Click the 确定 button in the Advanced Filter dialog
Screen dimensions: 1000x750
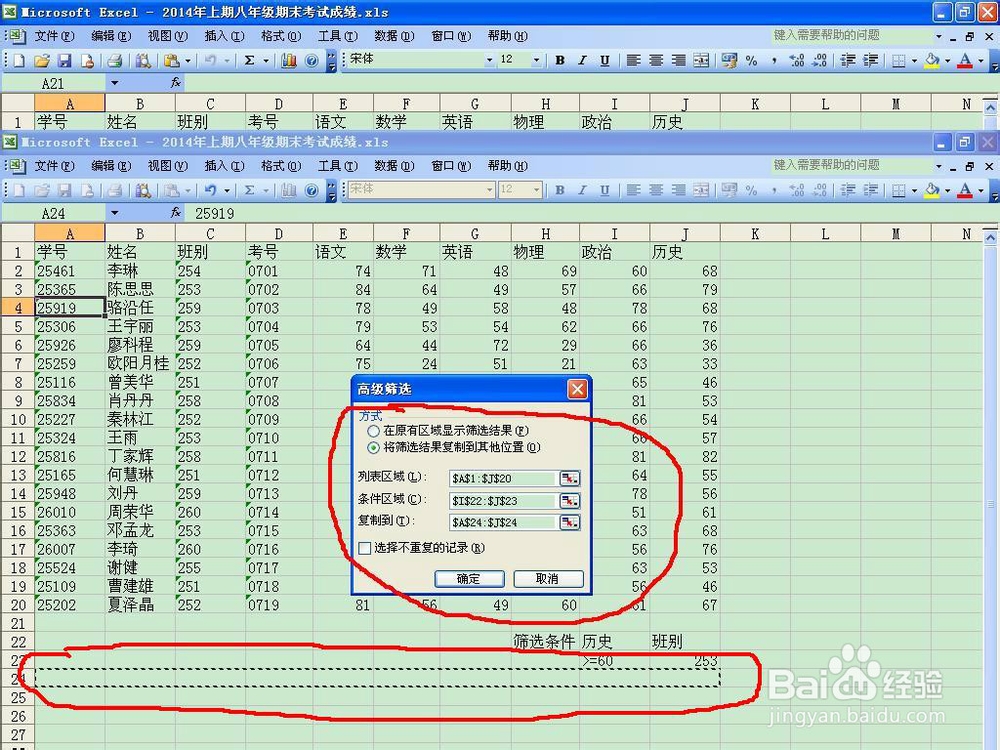click(x=469, y=579)
